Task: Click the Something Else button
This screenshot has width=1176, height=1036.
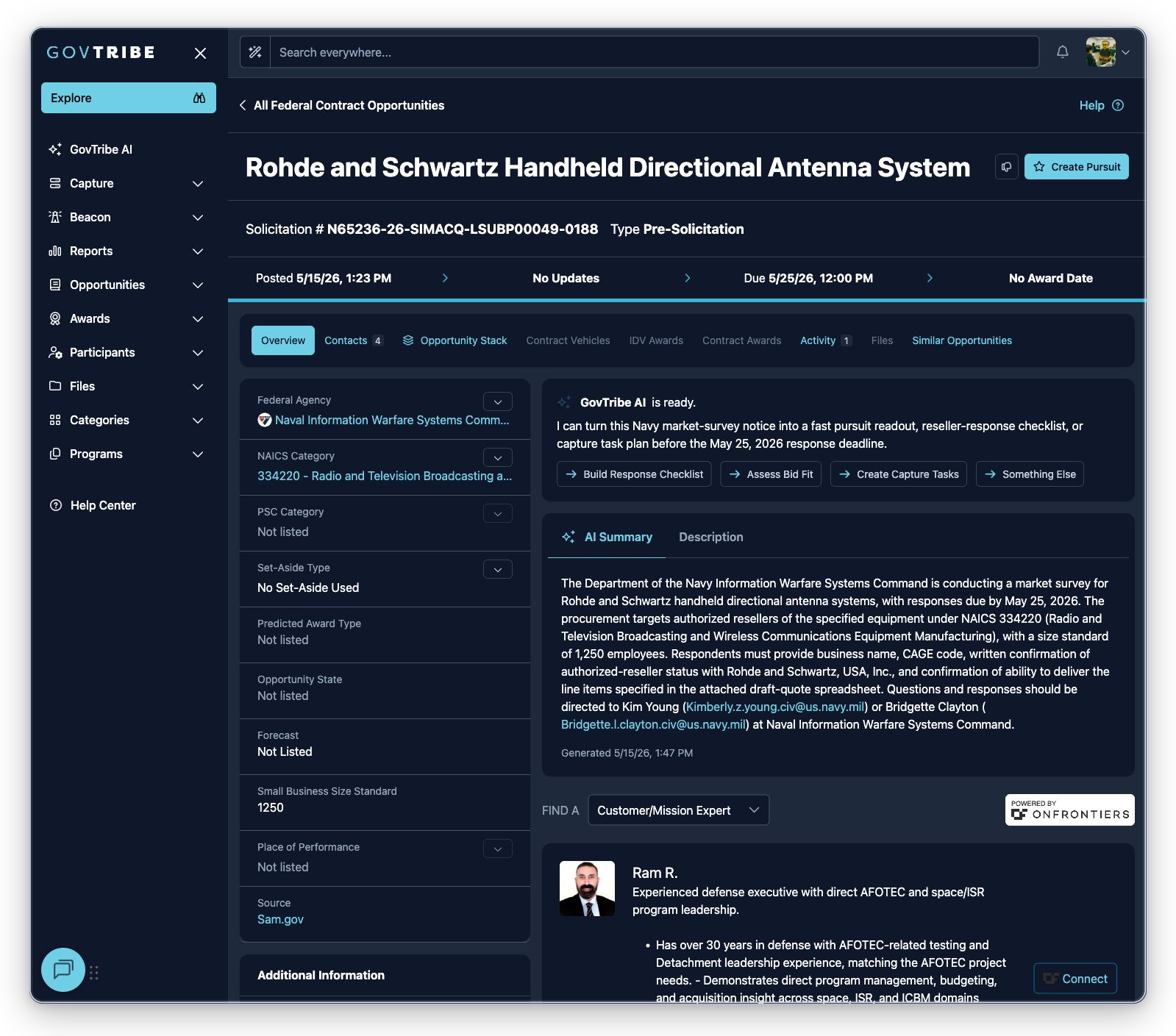Action: coord(1030,474)
